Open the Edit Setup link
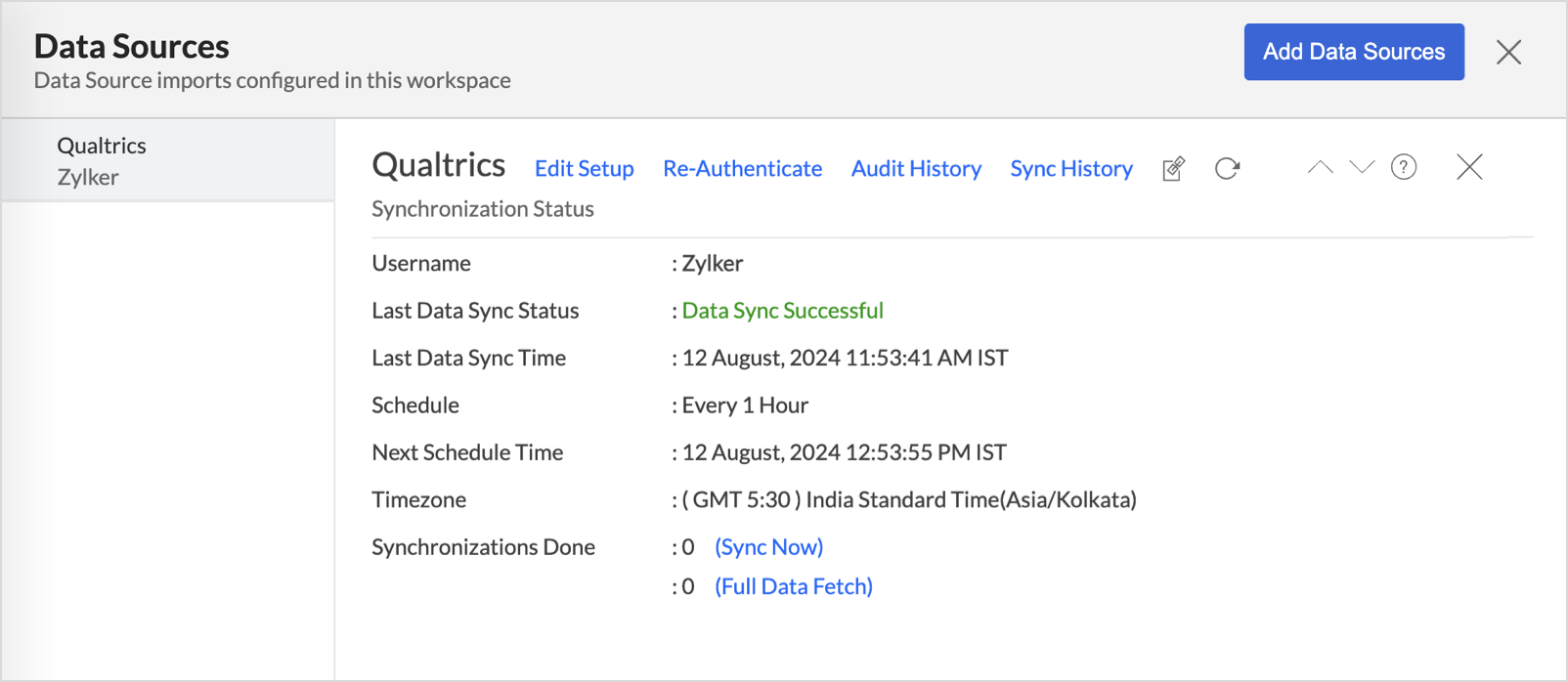This screenshot has height=682, width=1568. 585,168
